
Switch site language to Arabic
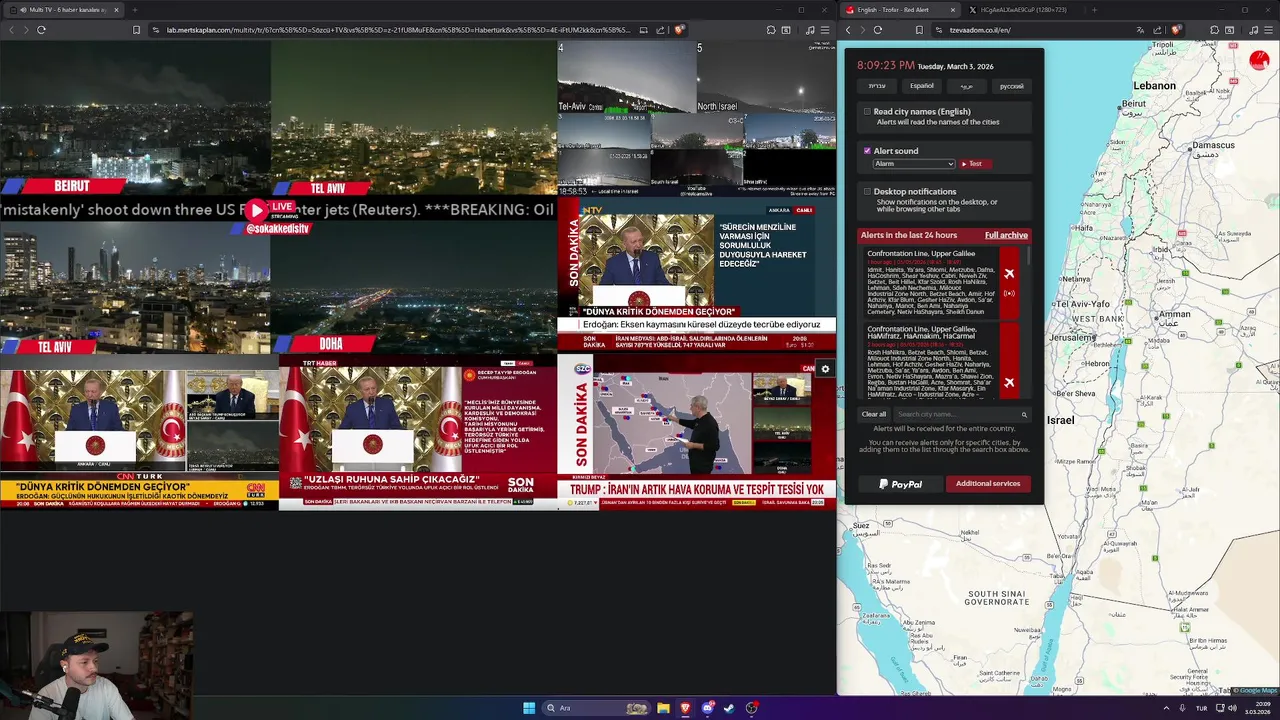967,86
